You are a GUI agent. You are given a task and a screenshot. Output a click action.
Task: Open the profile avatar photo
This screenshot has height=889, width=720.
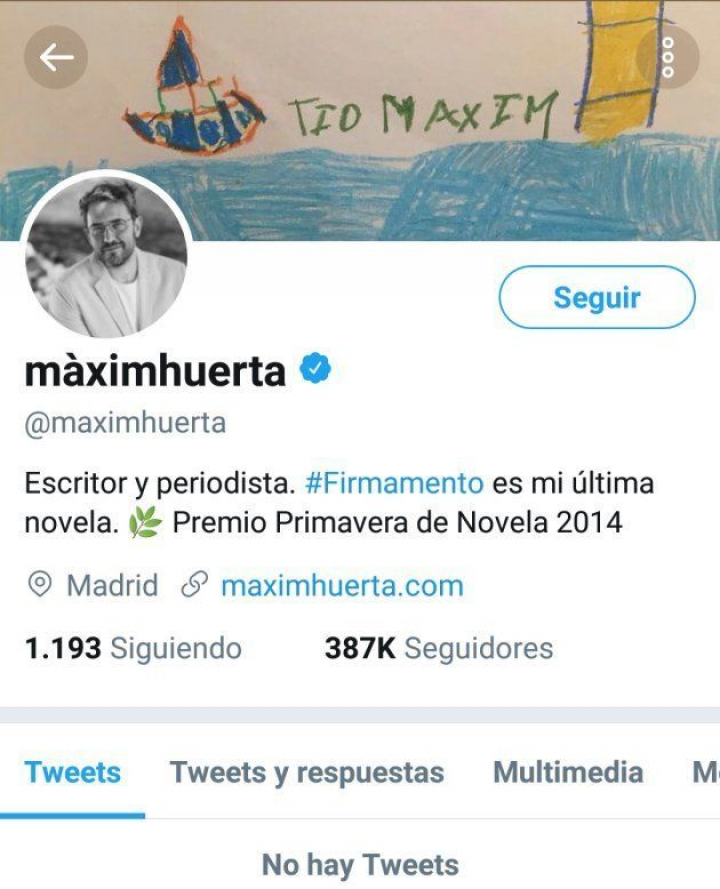tap(106, 255)
